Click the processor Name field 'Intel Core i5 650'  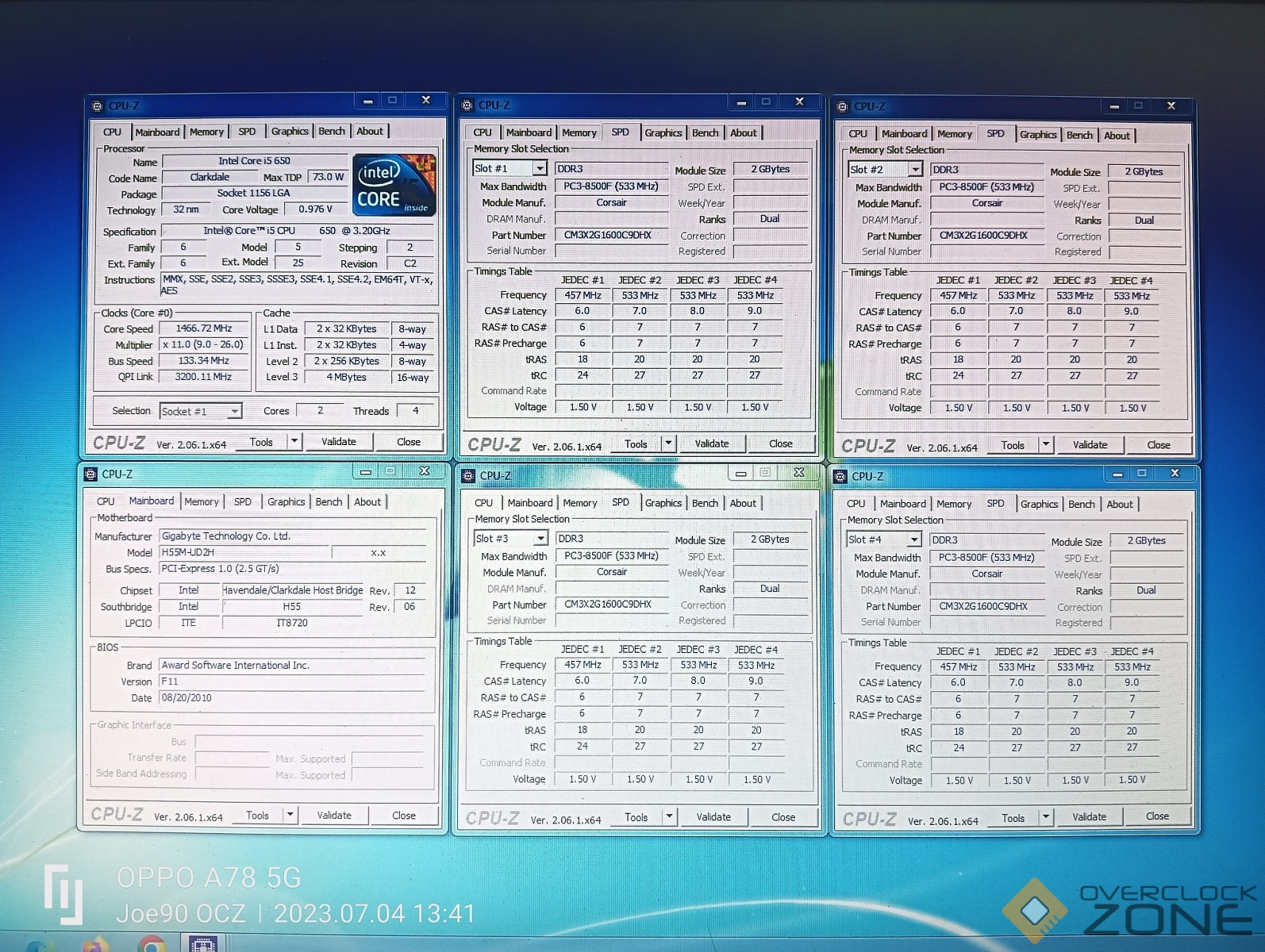click(x=255, y=161)
